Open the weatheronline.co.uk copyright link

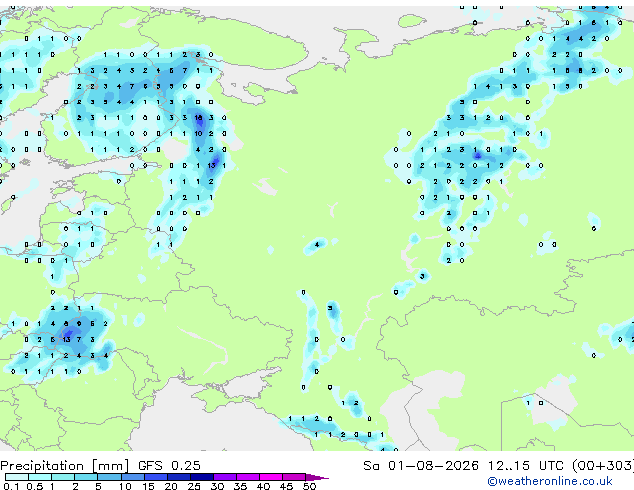pyautogui.click(x=549, y=481)
